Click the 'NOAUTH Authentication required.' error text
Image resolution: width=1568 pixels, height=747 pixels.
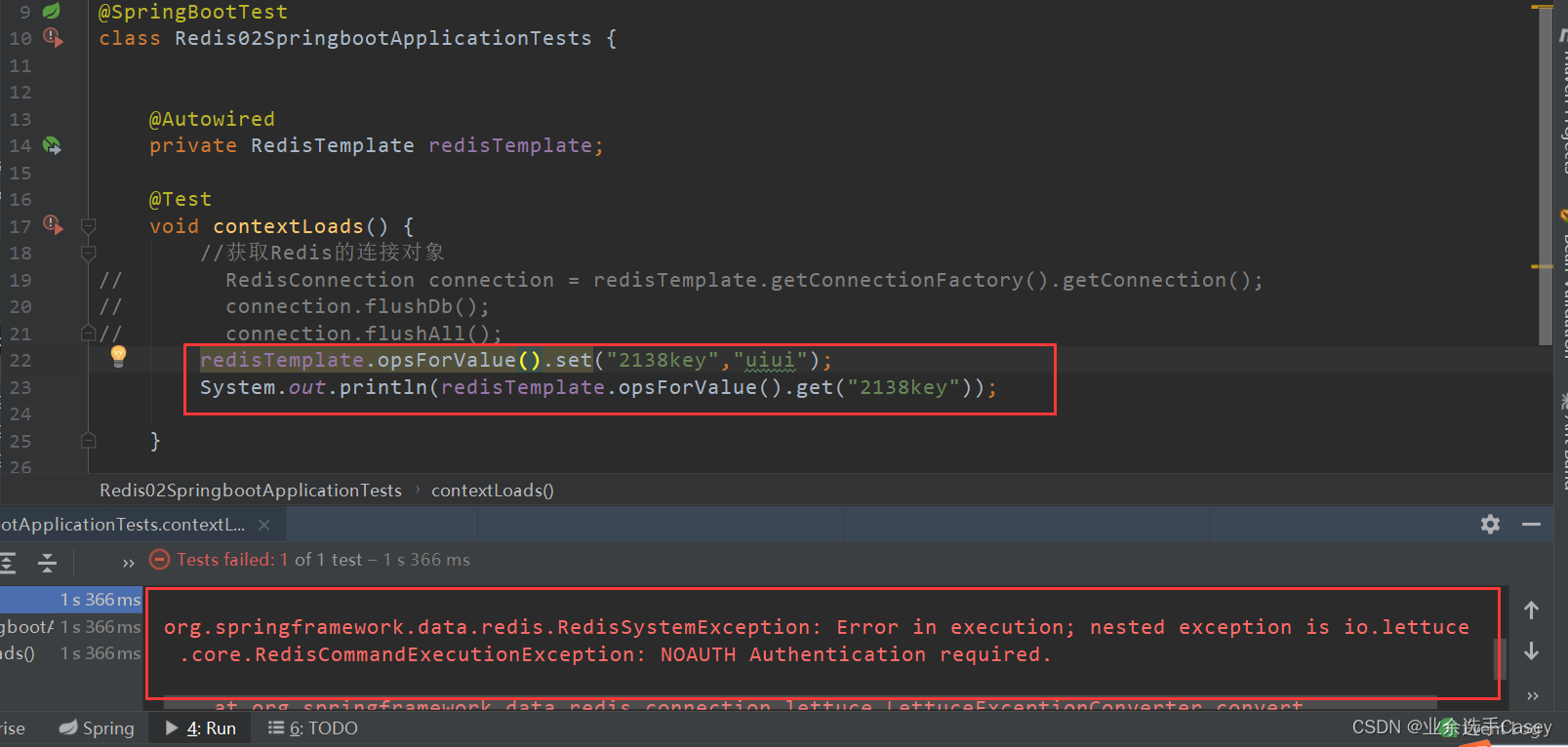pos(856,654)
